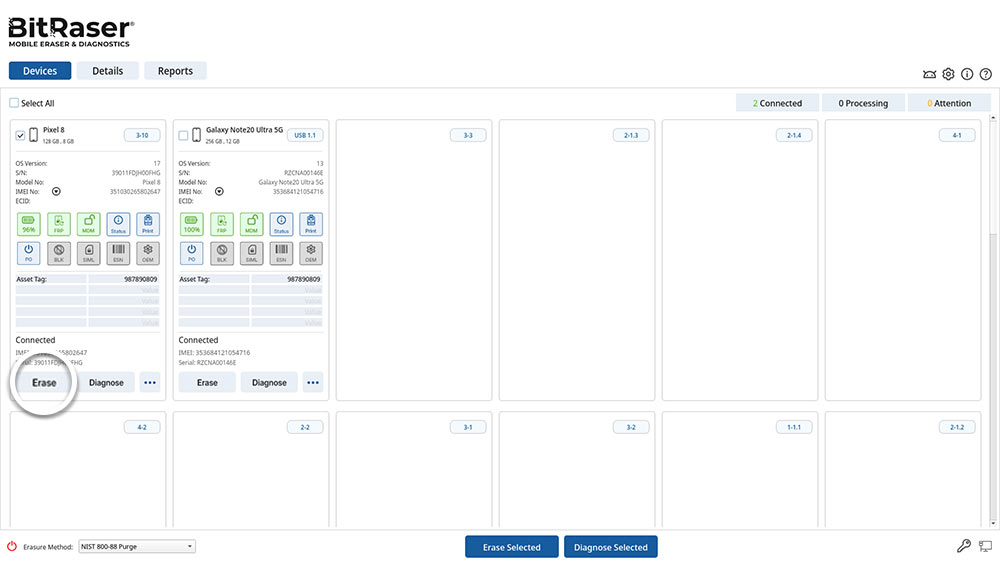Expand Pixel 8 IMEI No dropdown arrow

(x=56, y=191)
